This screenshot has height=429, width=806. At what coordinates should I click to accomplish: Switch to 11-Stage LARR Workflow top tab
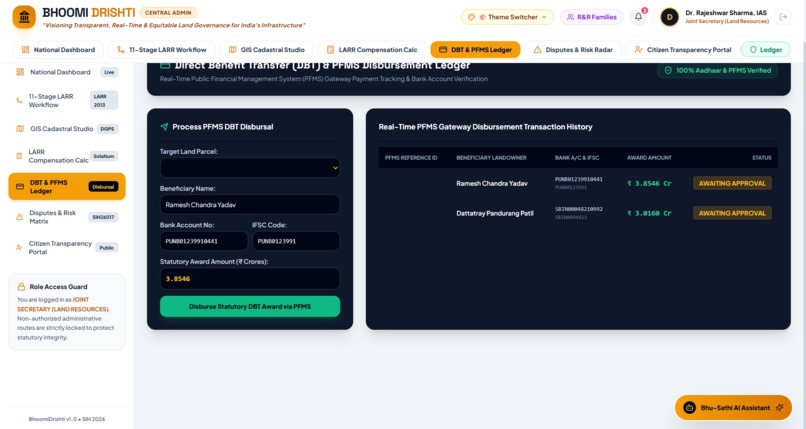161,50
